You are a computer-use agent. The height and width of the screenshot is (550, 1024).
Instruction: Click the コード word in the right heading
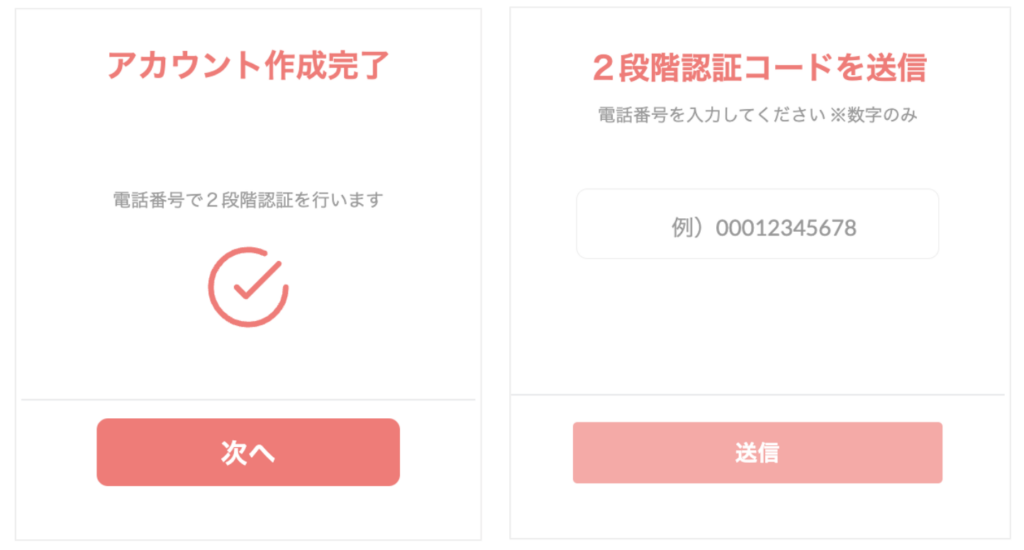click(x=790, y=68)
